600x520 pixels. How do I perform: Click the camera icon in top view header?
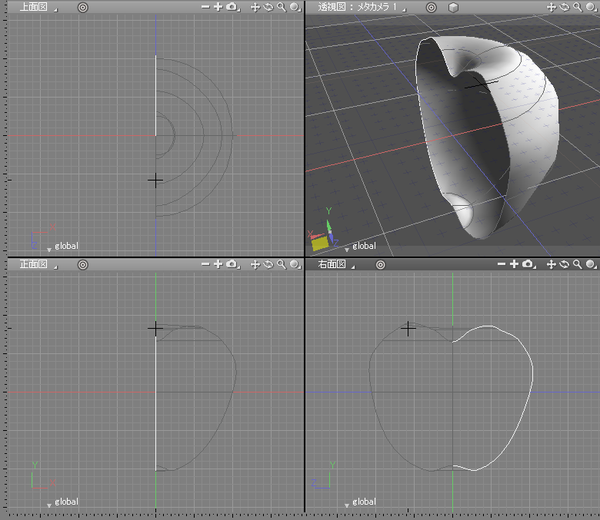coord(232,7)
